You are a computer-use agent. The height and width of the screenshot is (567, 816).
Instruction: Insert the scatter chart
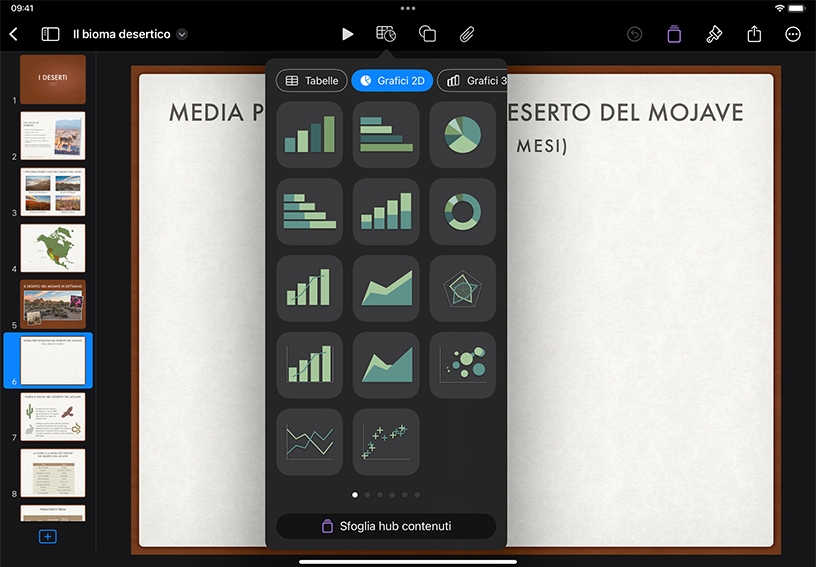[x=386, y=442]
